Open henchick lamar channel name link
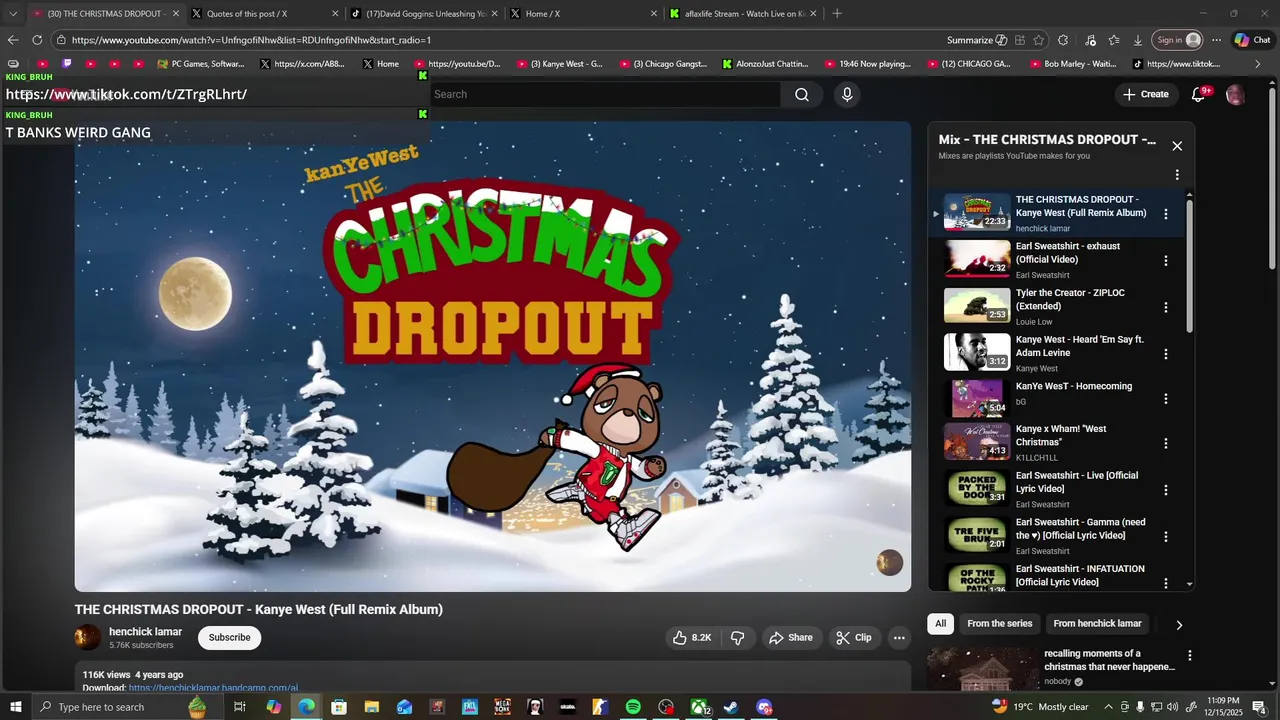The width and height of the screenshot is (1280, 720). tap(145, 632)
